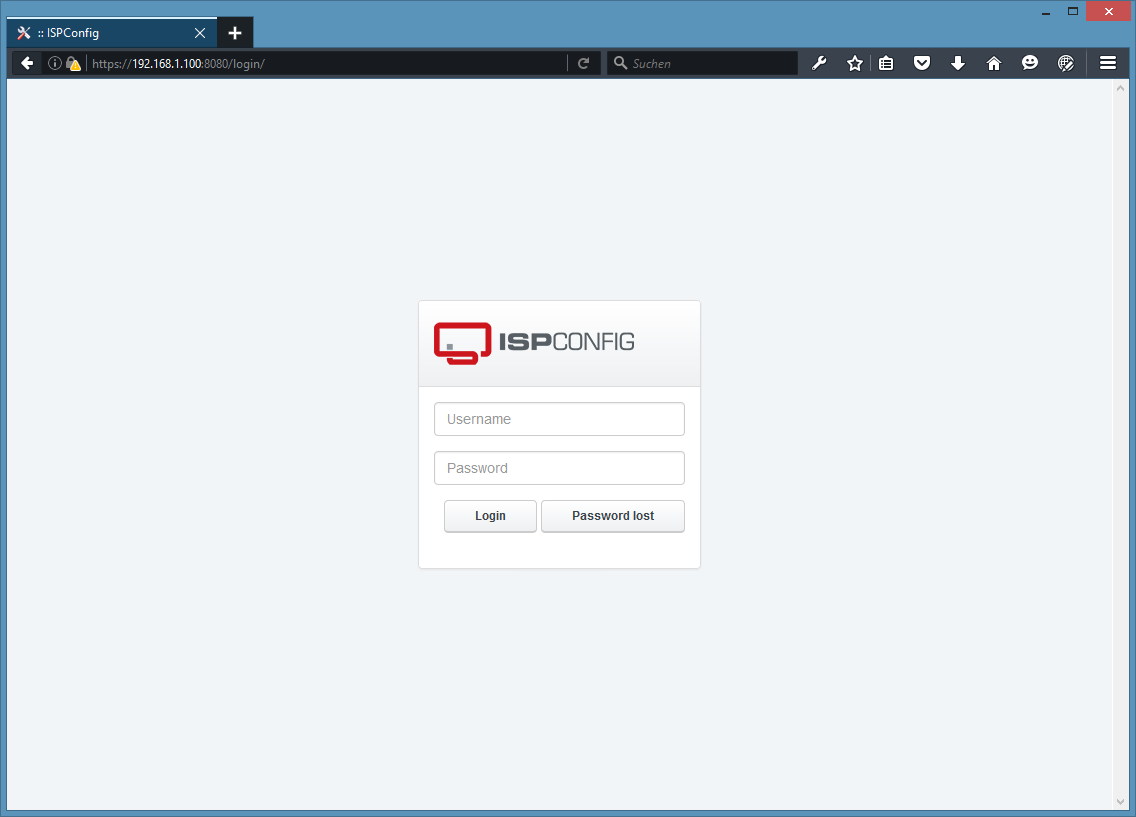Image resolution: width=1136 pixels, height=817 pixels.
Task: Click the scrollbar down arrow
Action: (x=1121, y=802)
